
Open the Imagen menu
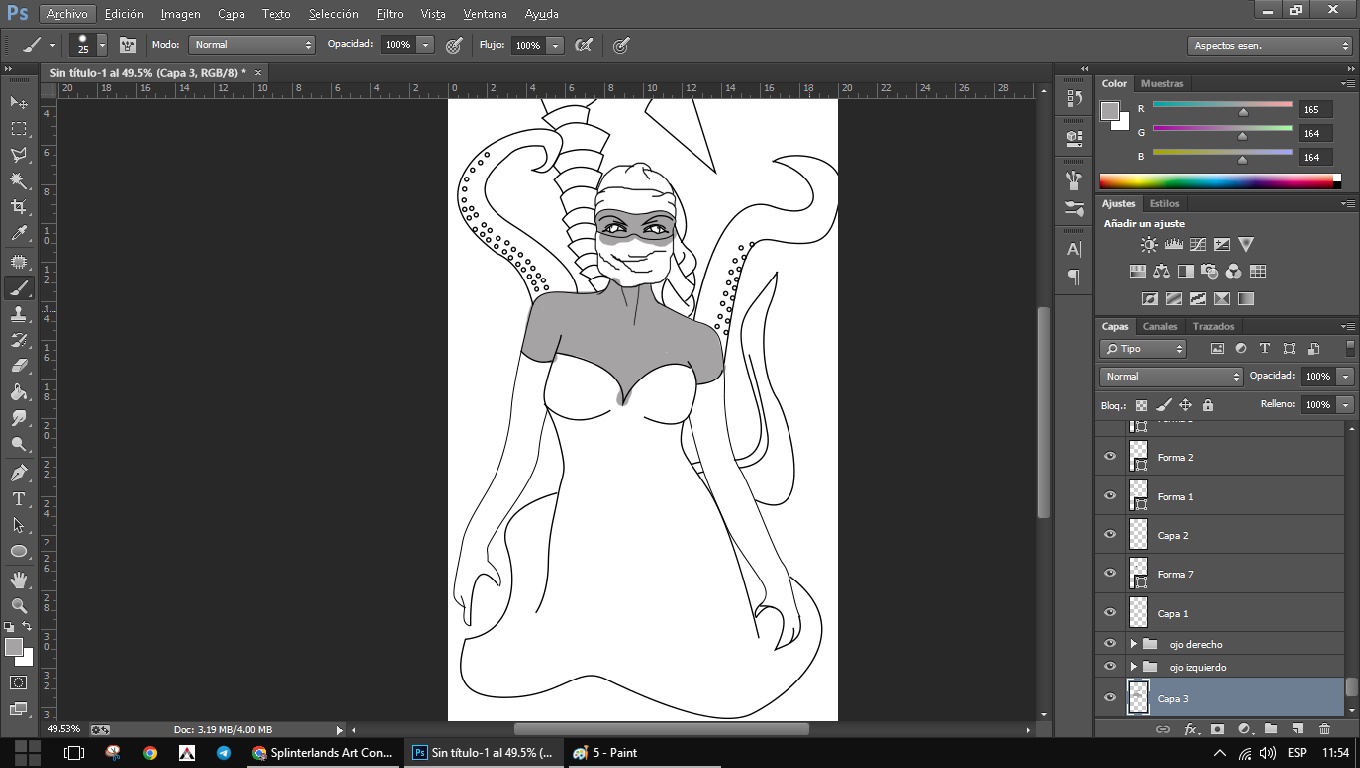[x=180, y=14]
